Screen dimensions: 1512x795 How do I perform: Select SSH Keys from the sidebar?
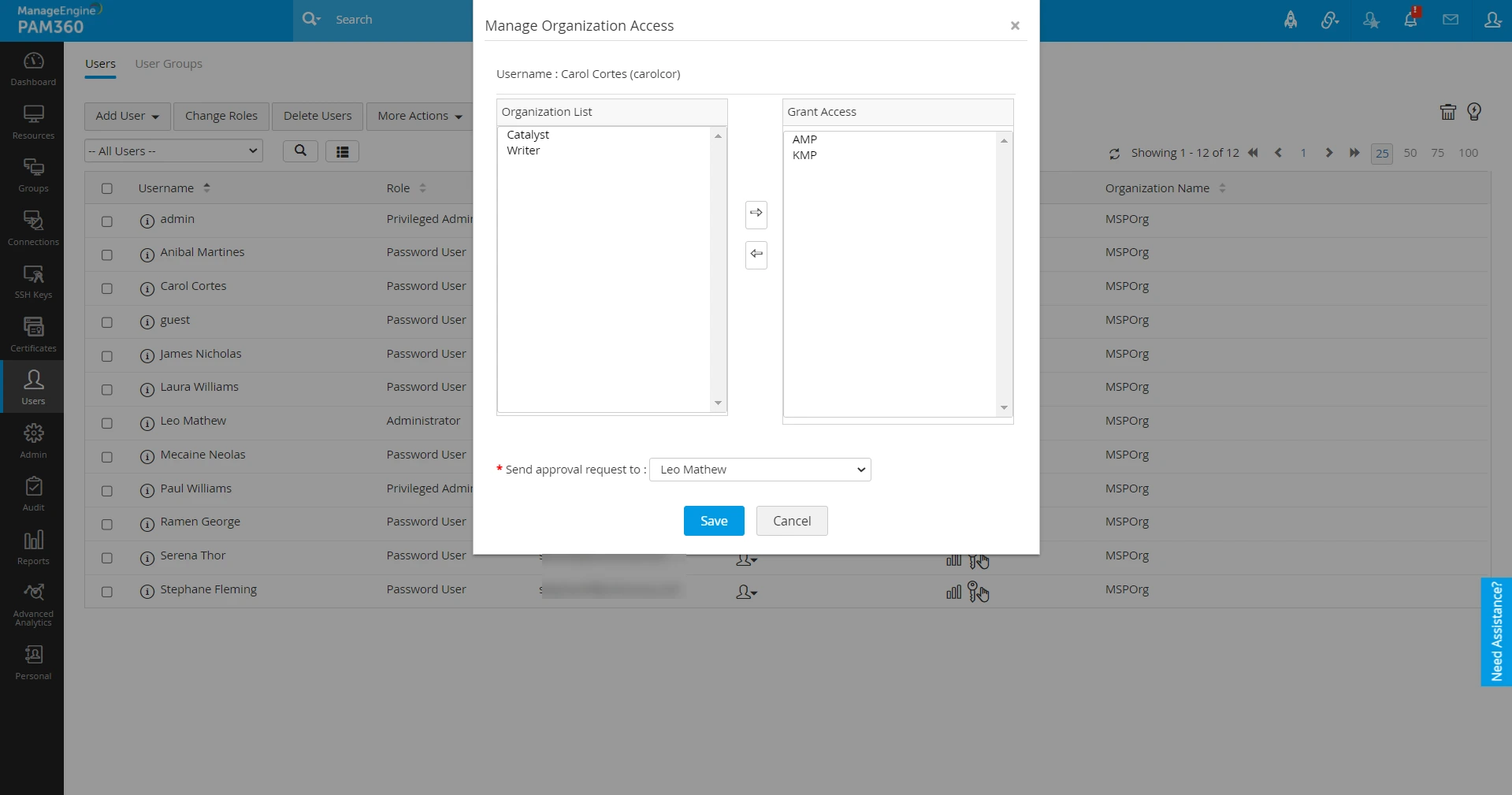32,280
